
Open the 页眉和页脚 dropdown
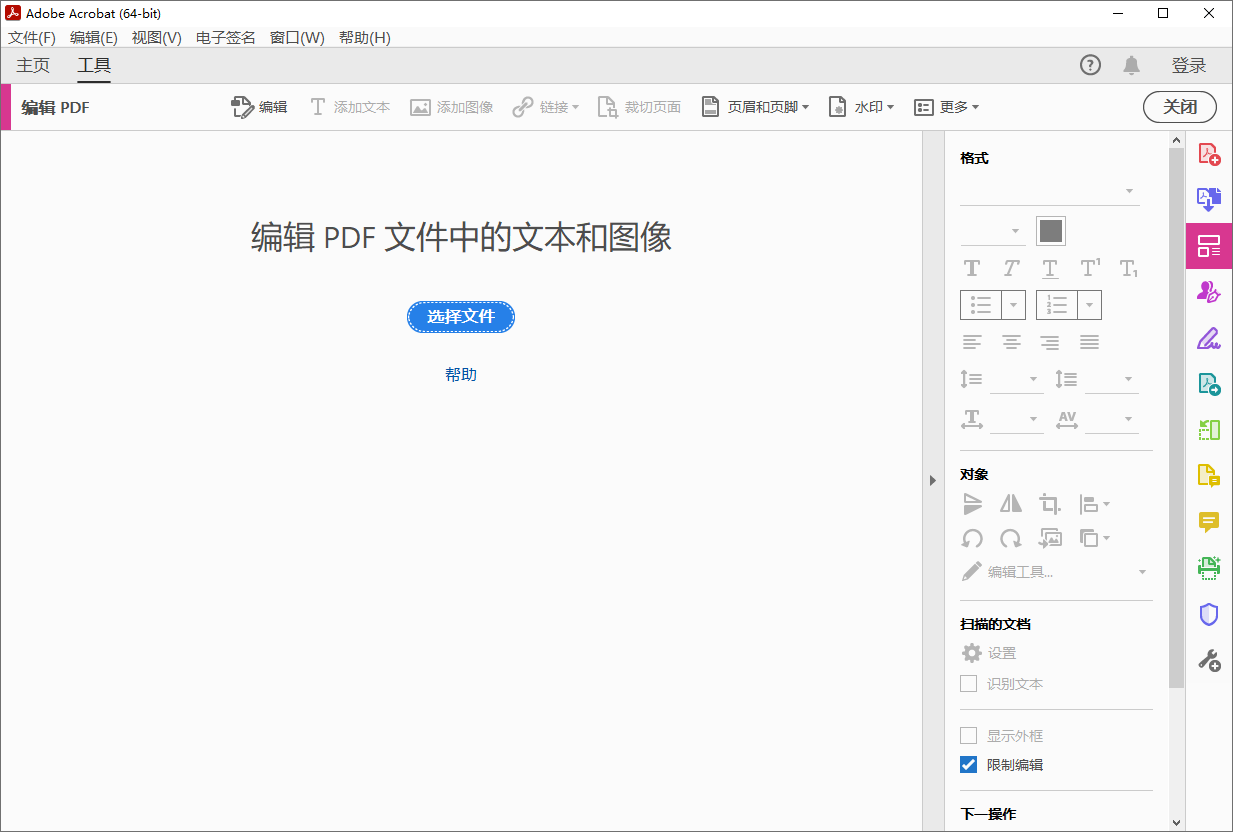tap(756, 106)
